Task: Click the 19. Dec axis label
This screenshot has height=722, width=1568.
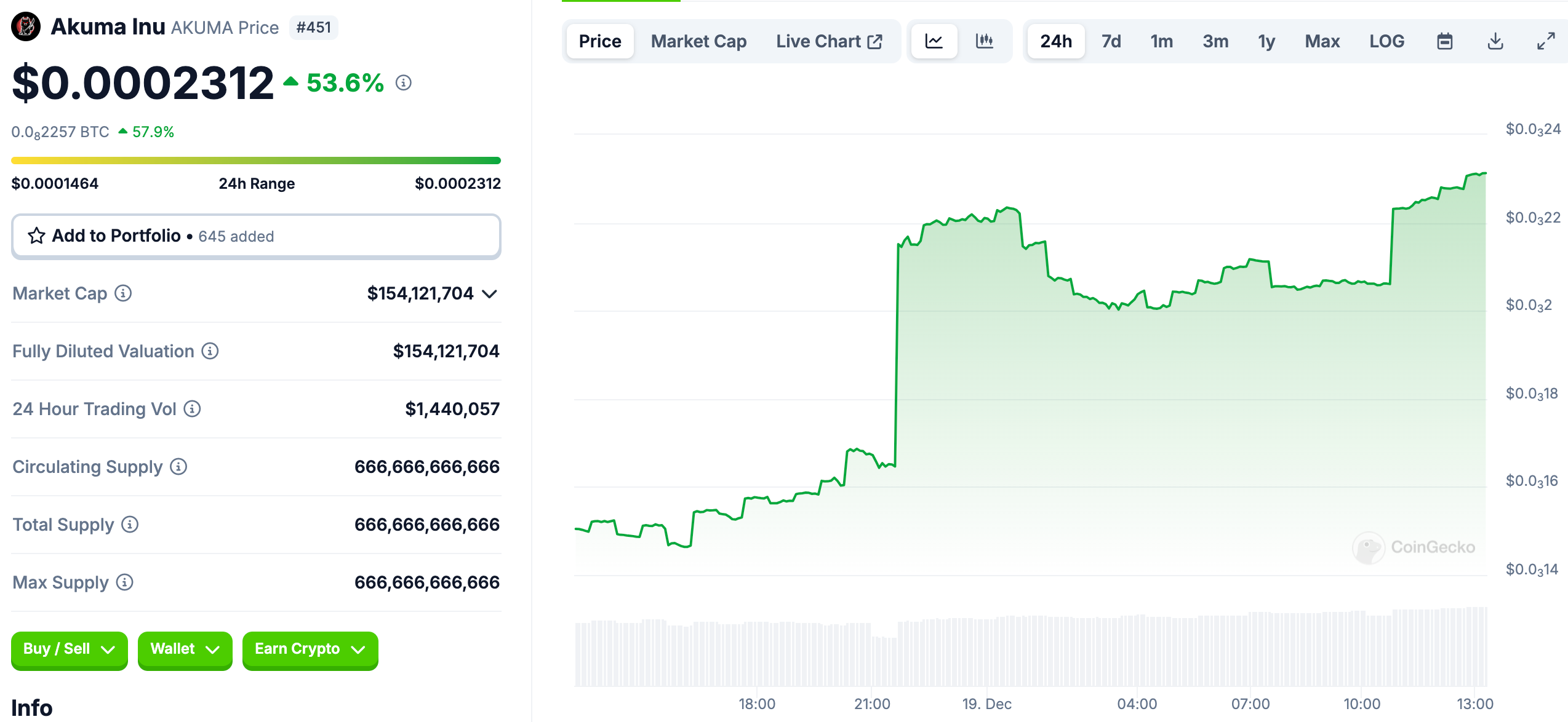Action: [x=986, y=704]
